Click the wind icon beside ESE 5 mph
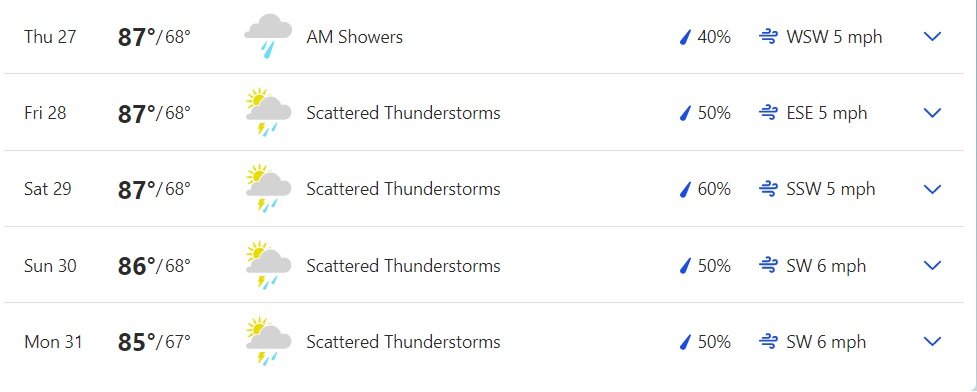The height and width of the screenshot is (392, 977). point(768,113)
